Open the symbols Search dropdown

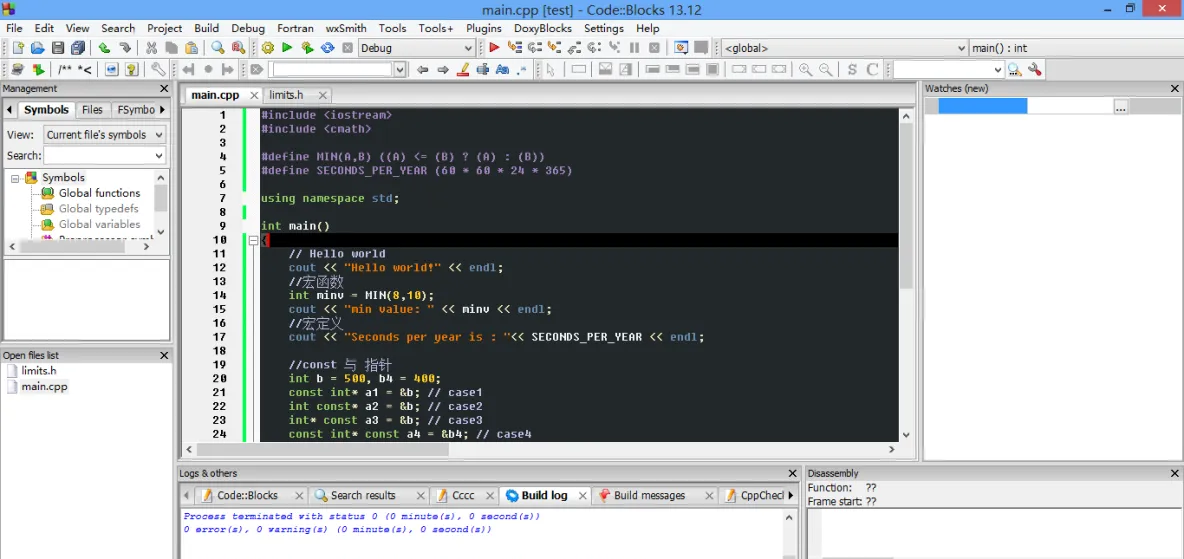(159, 156)
